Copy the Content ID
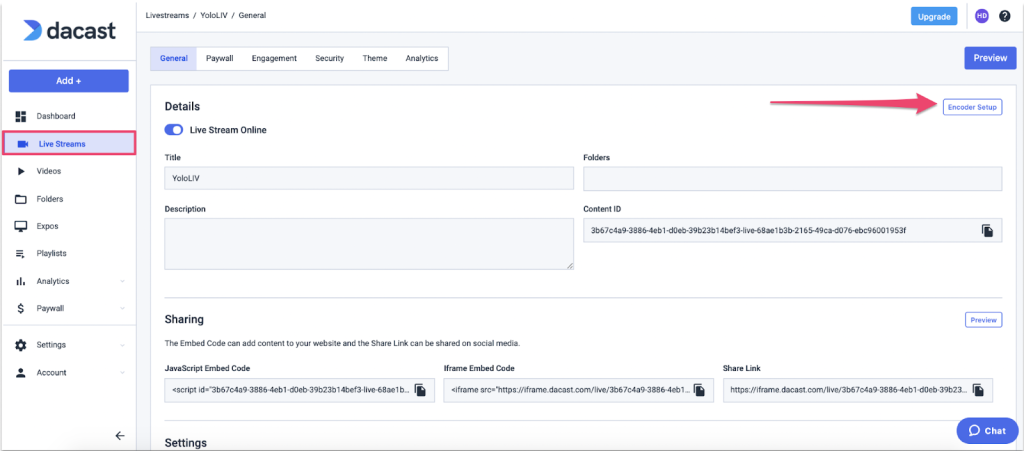This screenshot has width=1024, height=451. (987, 230)
